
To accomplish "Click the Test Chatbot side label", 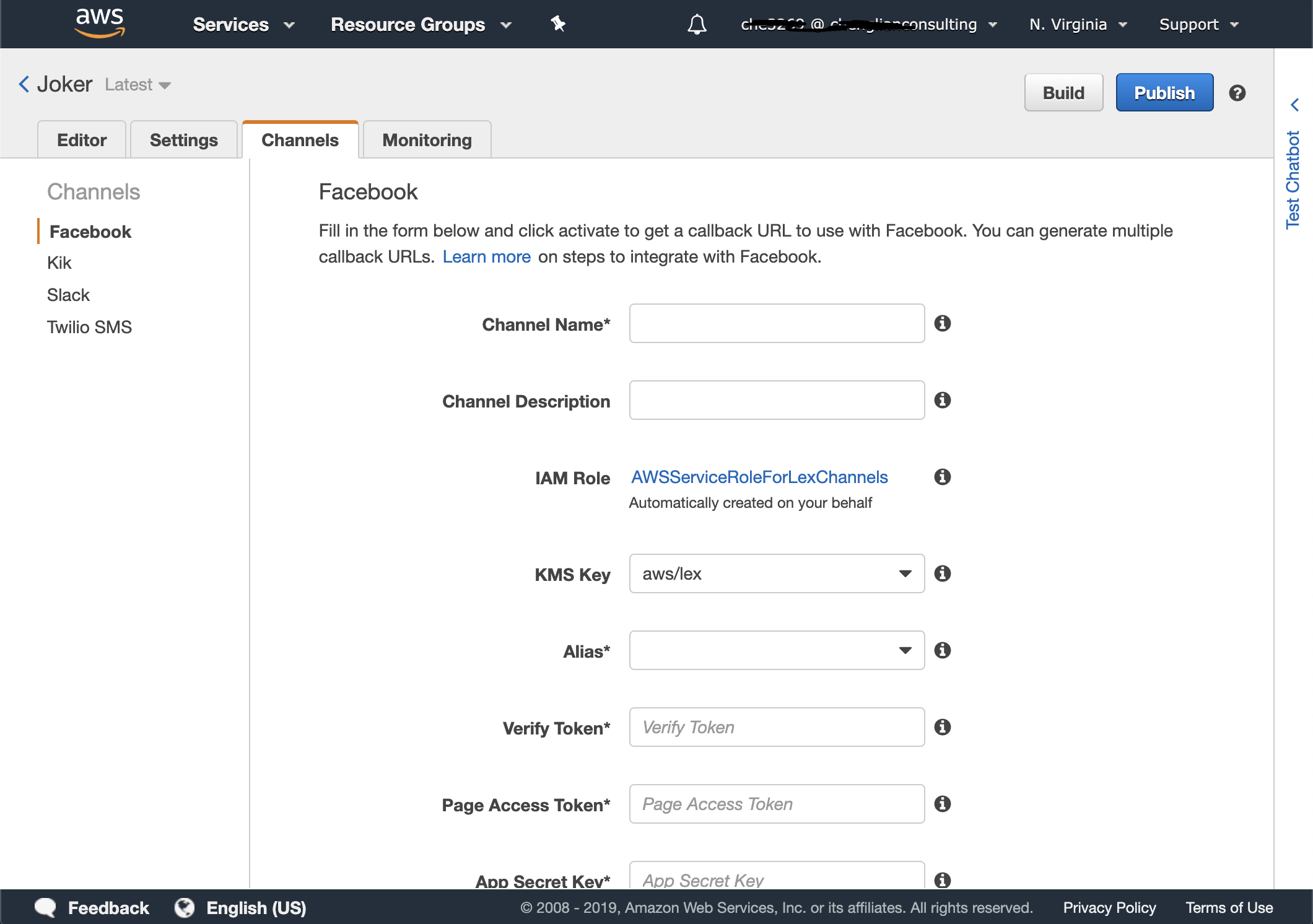I will 1293,180.
